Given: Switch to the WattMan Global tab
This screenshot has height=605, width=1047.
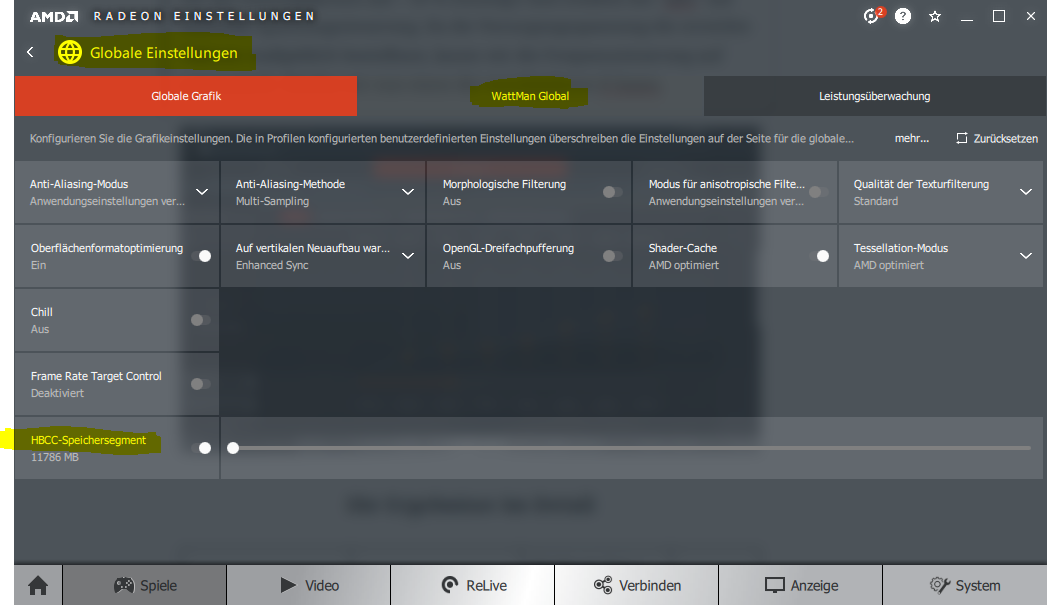Looking at the screenshot, I should click(530, 97).
